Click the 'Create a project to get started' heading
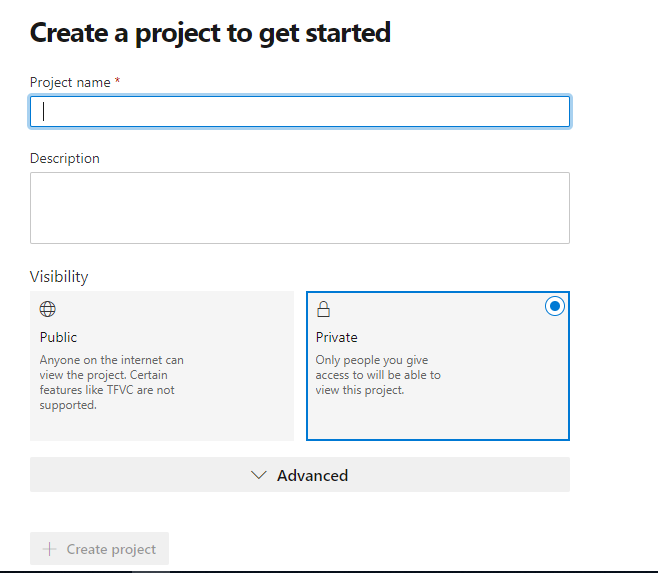Image resolution: width=658 pixels, height=573 pixels. click(x=210, y=33)
